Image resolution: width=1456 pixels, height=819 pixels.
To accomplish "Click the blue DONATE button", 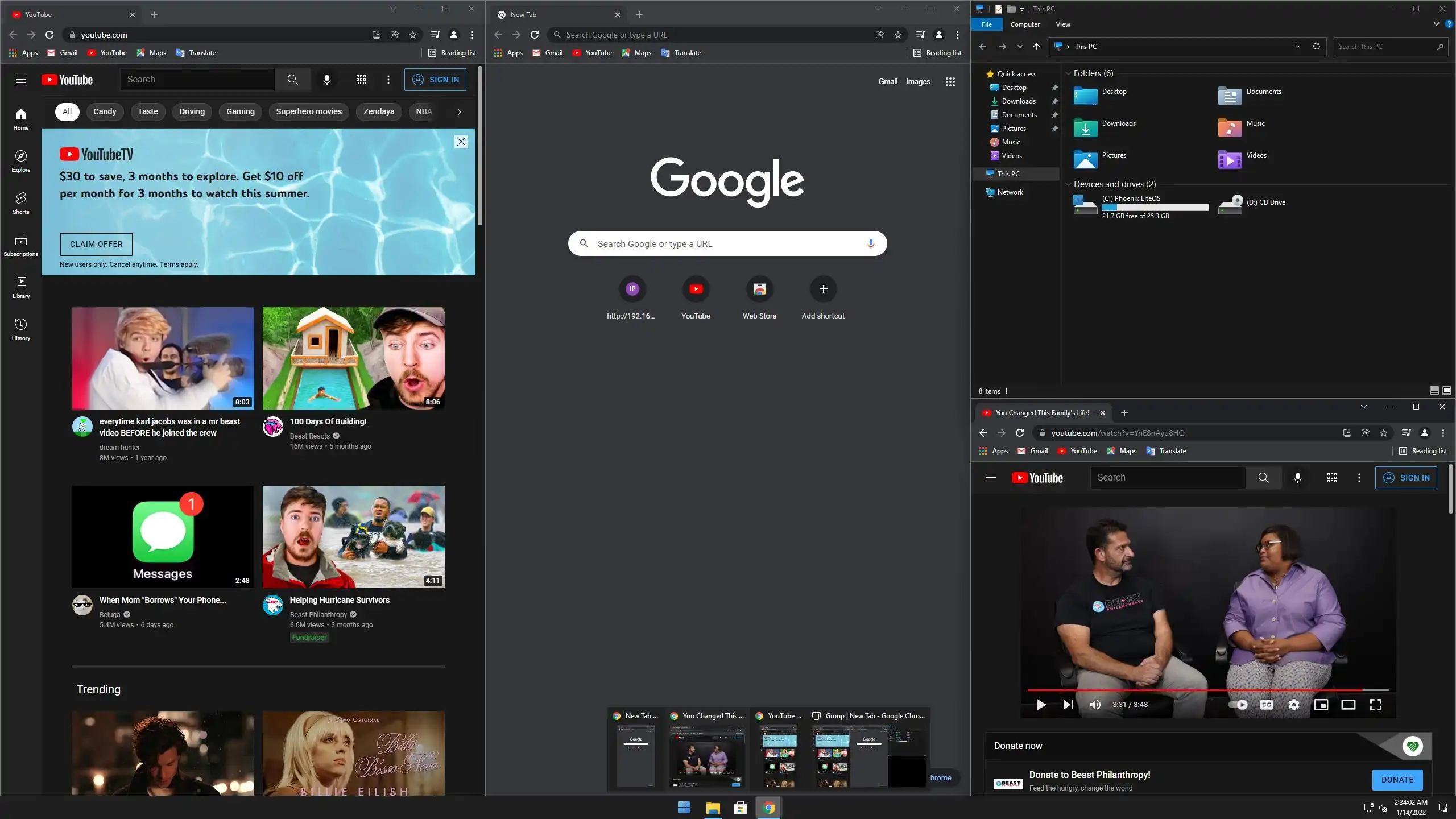I will (x=1397, y=780).
